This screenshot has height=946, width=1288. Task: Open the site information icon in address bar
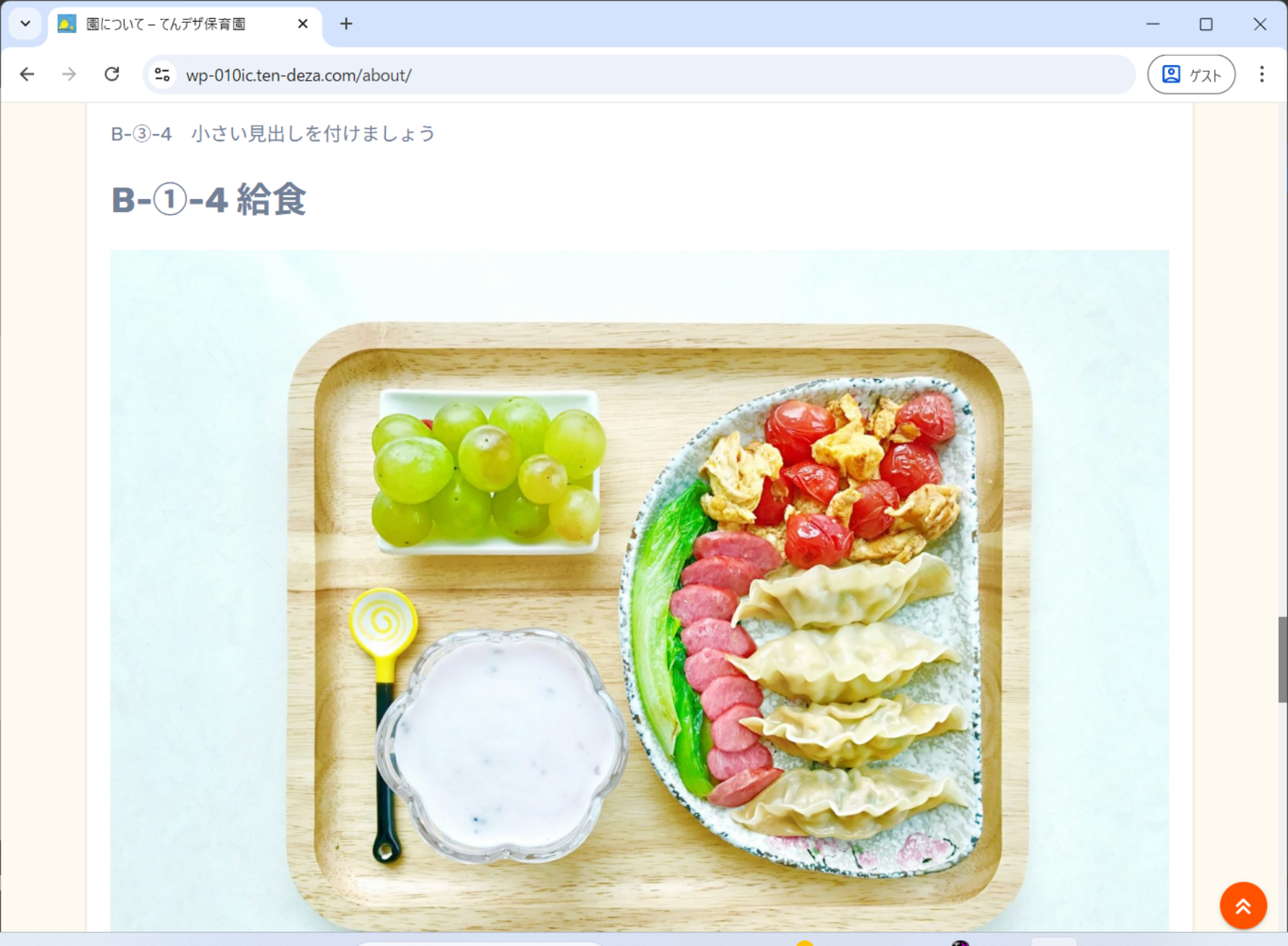(162, 75)
